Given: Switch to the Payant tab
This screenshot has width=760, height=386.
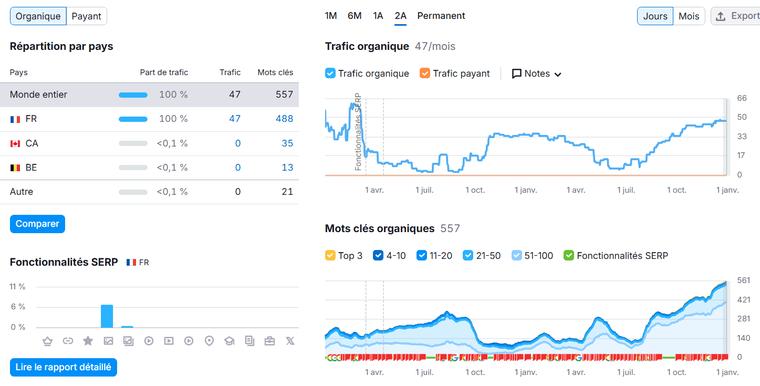Looking at the screenshot, I should click(86, 16).
